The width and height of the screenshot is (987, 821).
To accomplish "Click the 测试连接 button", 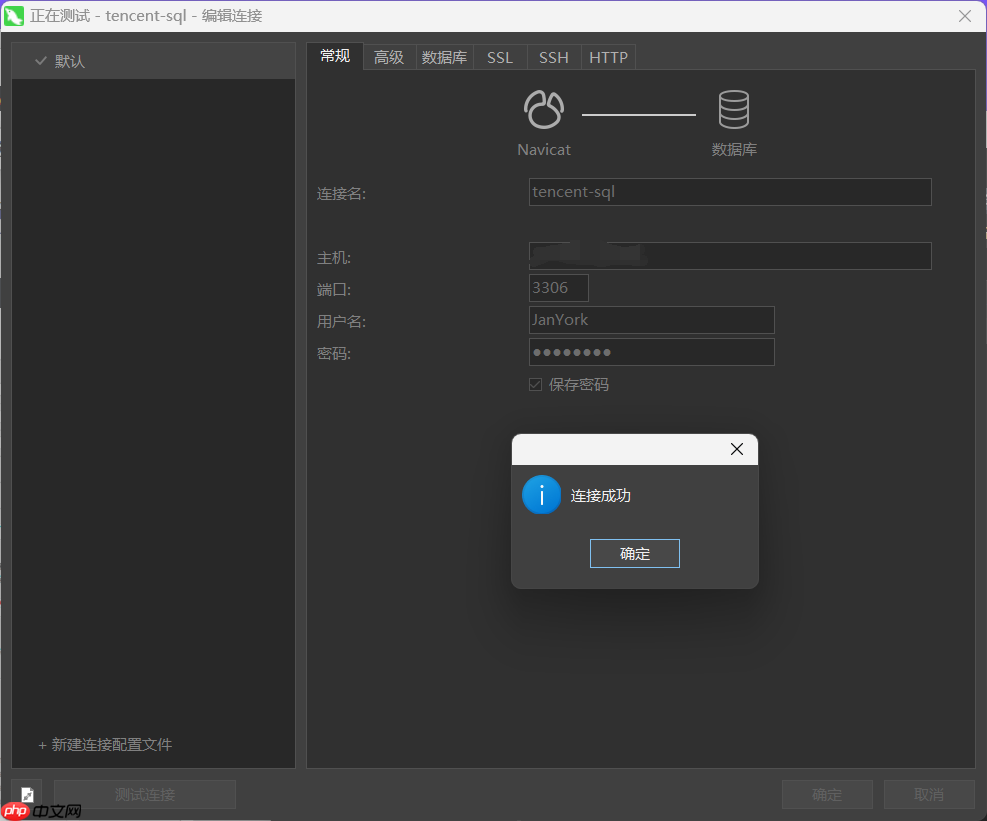I will pyautogui.click(x=144, y=794).
